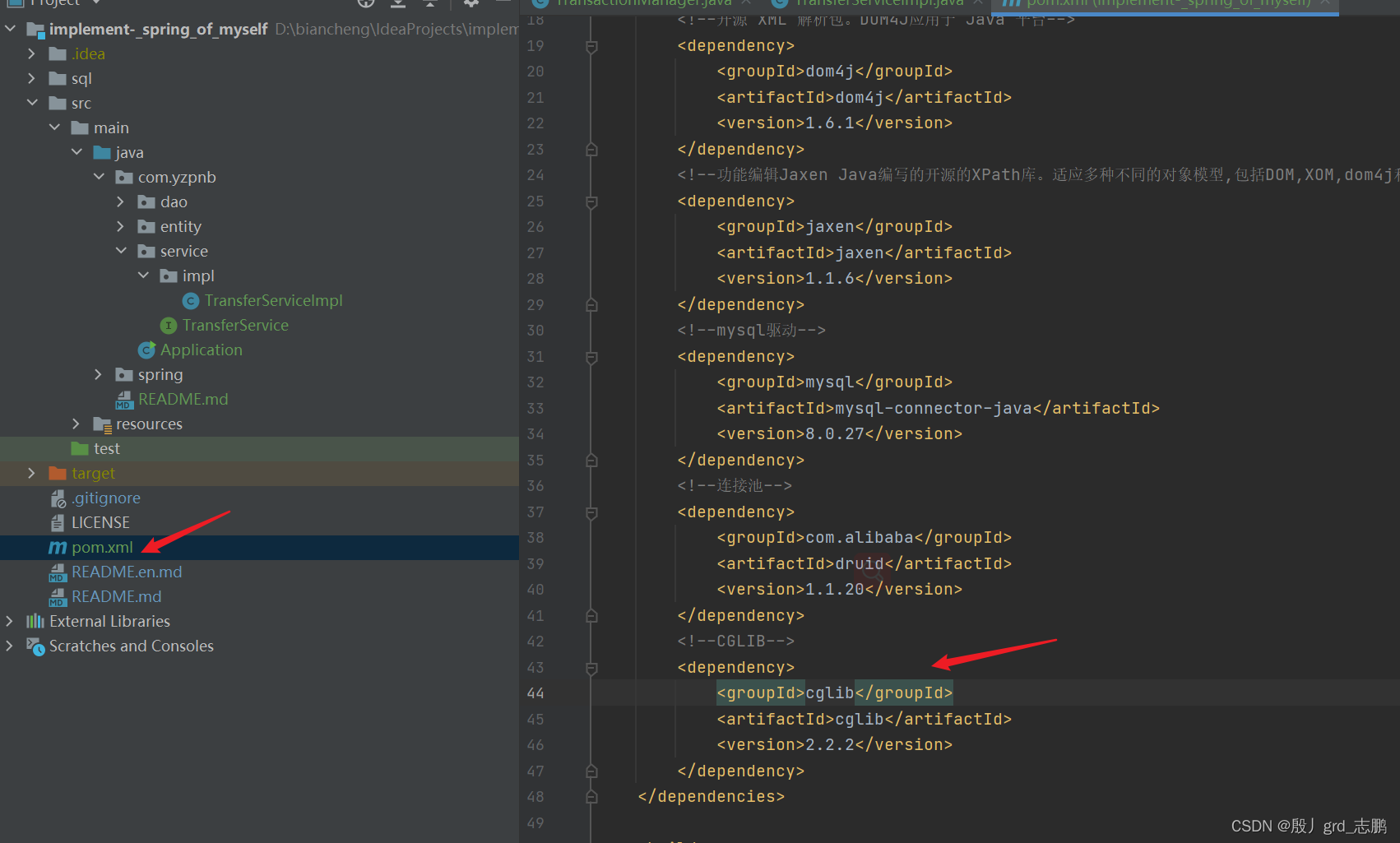This screenshot has width=1400, height=843.
Task: Expand External Libraries node chevron
Action: (9, 622)
